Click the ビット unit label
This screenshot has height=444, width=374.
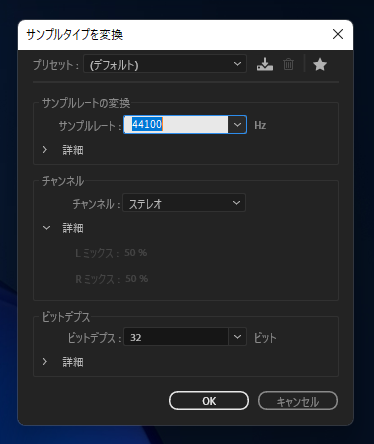[x=265, y=338]
